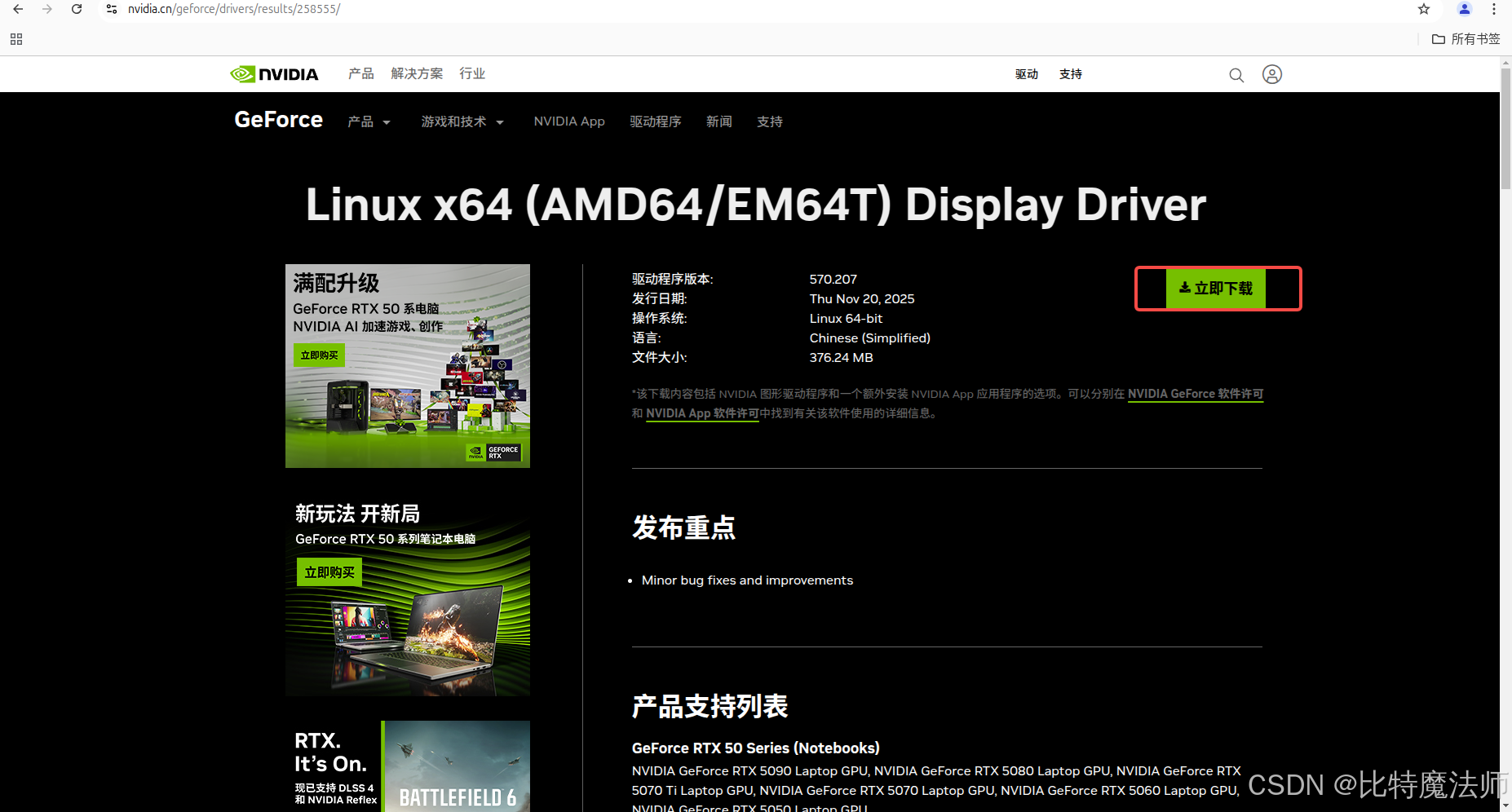The width and height of the screenshot is (1512, 812).
Task: View site information icon in address bar
Action: (112, 9)
